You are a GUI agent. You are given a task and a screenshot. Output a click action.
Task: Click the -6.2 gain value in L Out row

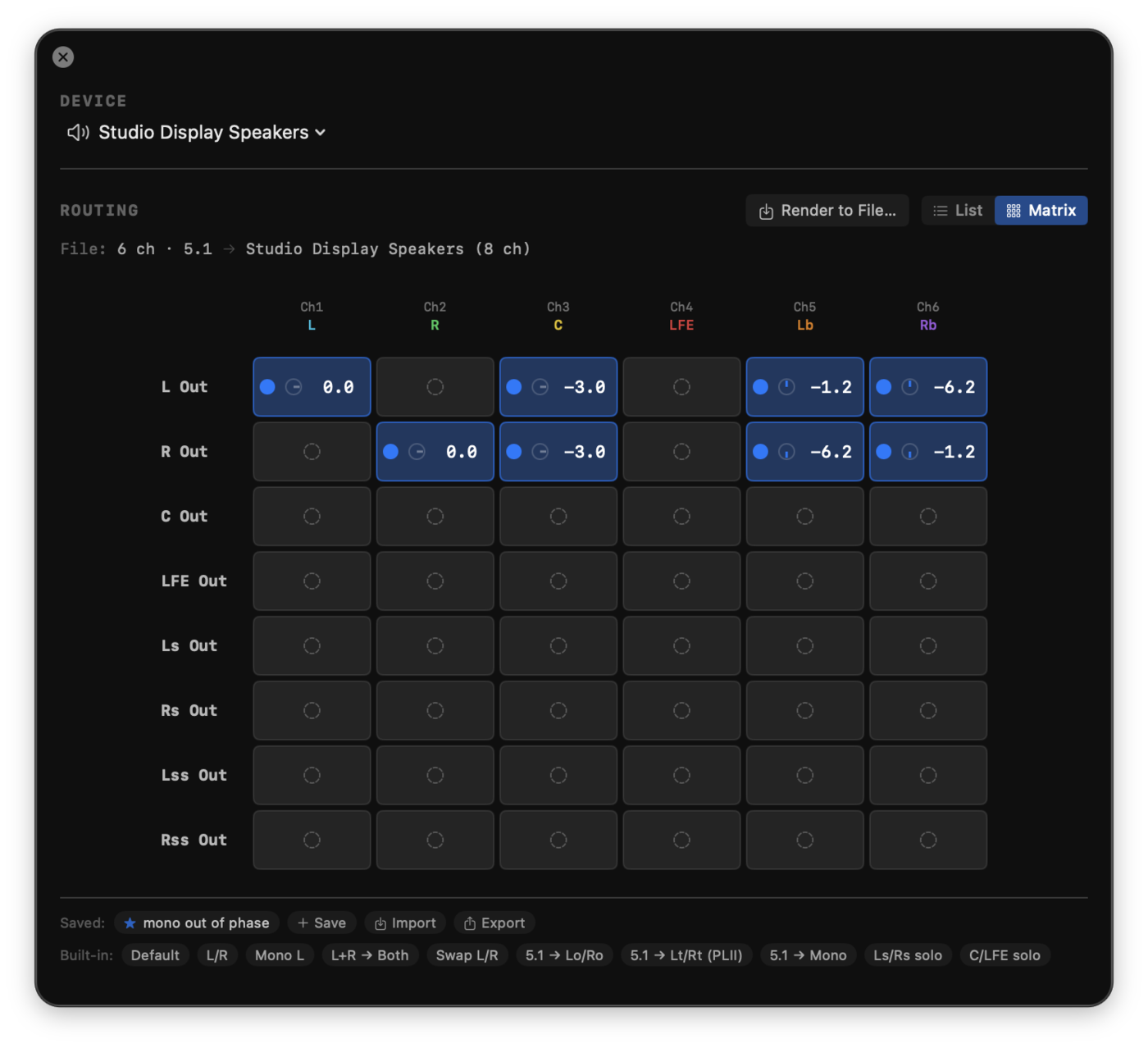[x=954, y=387]
